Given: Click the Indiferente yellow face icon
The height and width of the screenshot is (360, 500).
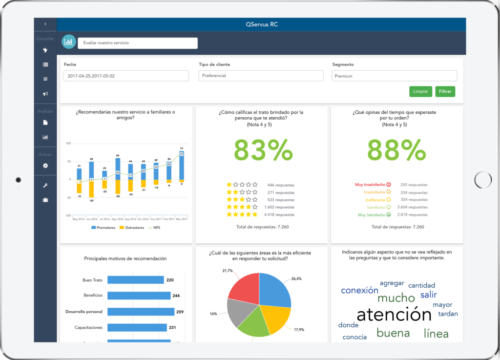Looking at the screenshot, I should point(388,200).
